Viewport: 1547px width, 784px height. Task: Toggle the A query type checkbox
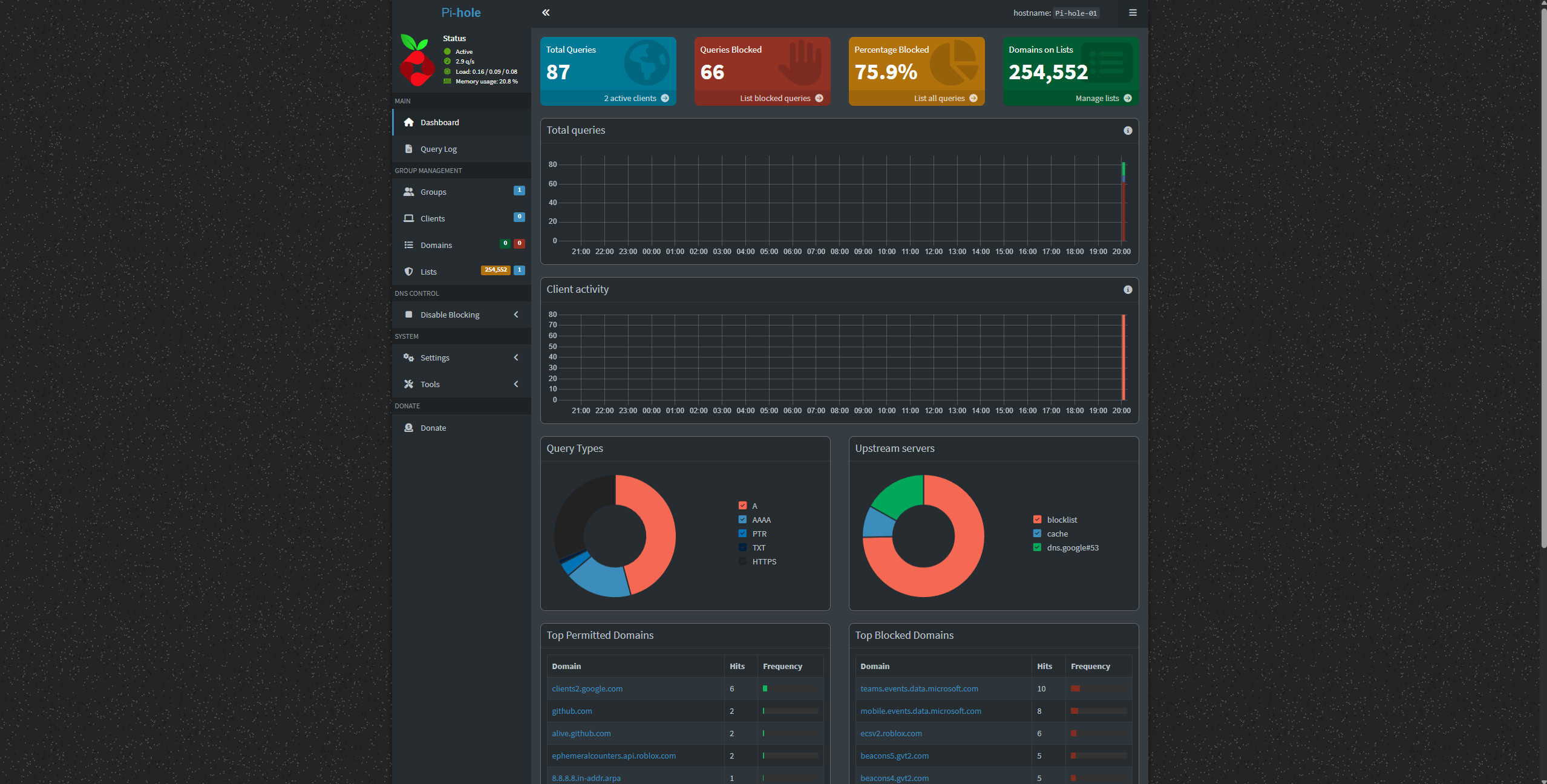(x=742, y=506)
